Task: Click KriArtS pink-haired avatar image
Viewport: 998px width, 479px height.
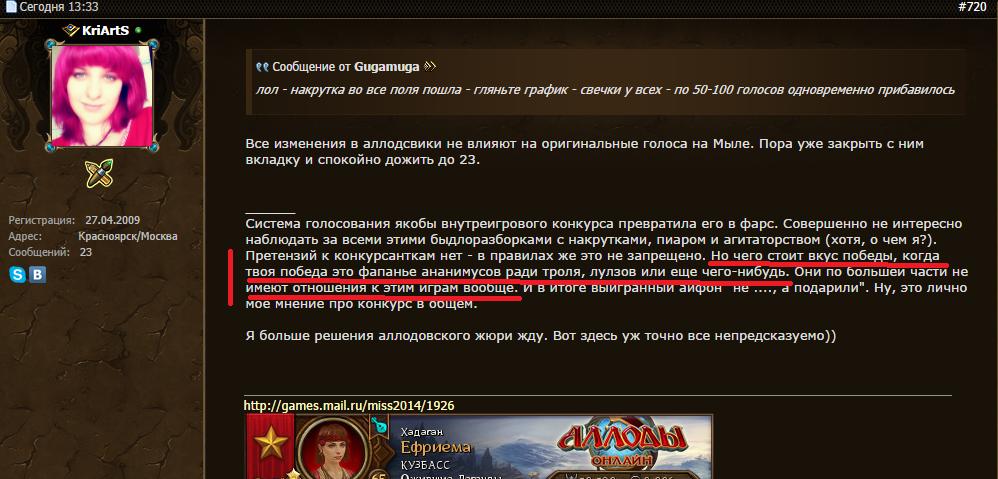Action: (102, 95)
